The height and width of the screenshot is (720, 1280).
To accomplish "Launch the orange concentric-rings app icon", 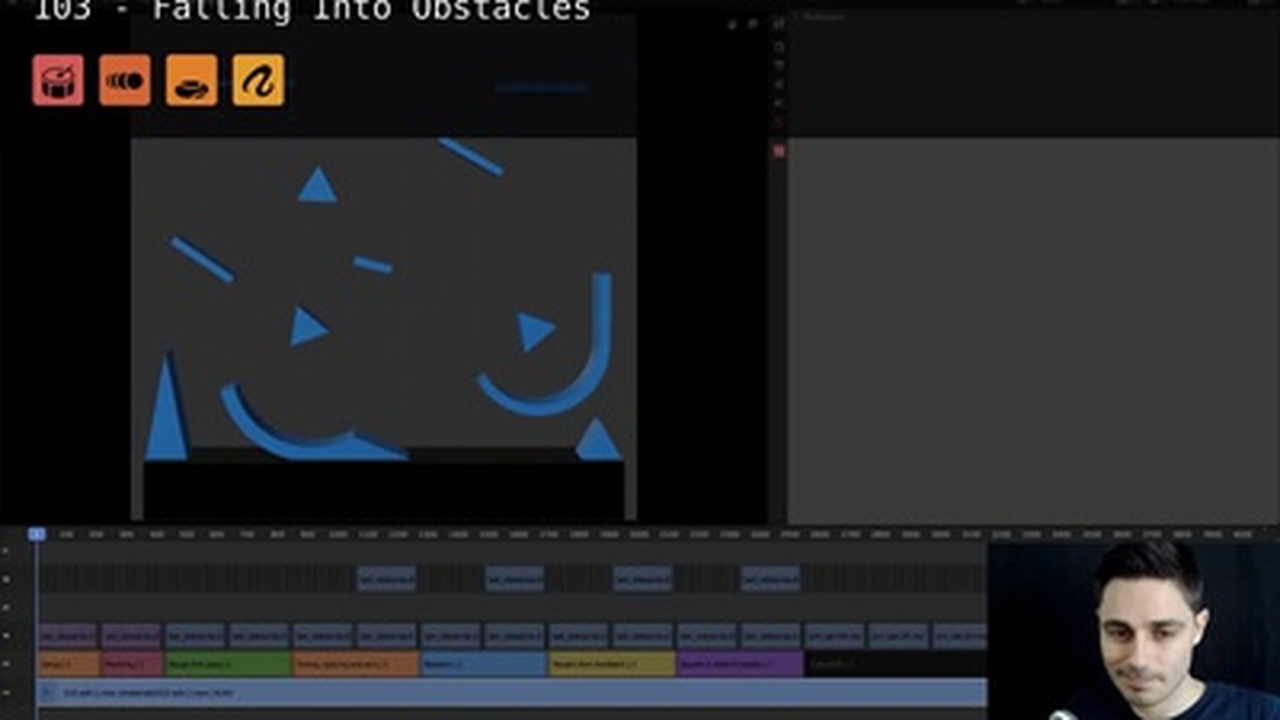I will pyautogui.click(x=124, y=80).
